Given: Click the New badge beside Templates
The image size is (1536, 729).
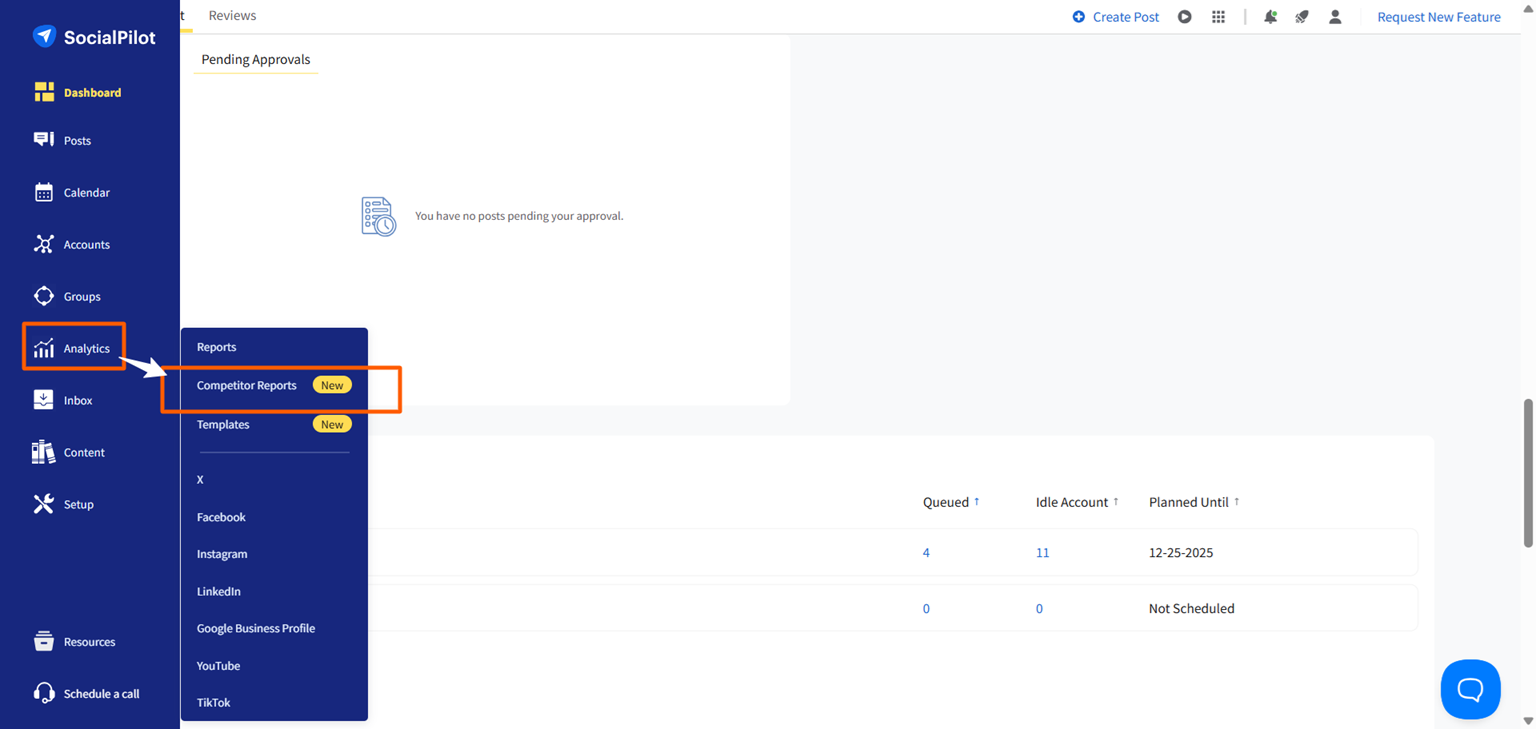Looking at the screenshot, I should [x=332, y=424].
